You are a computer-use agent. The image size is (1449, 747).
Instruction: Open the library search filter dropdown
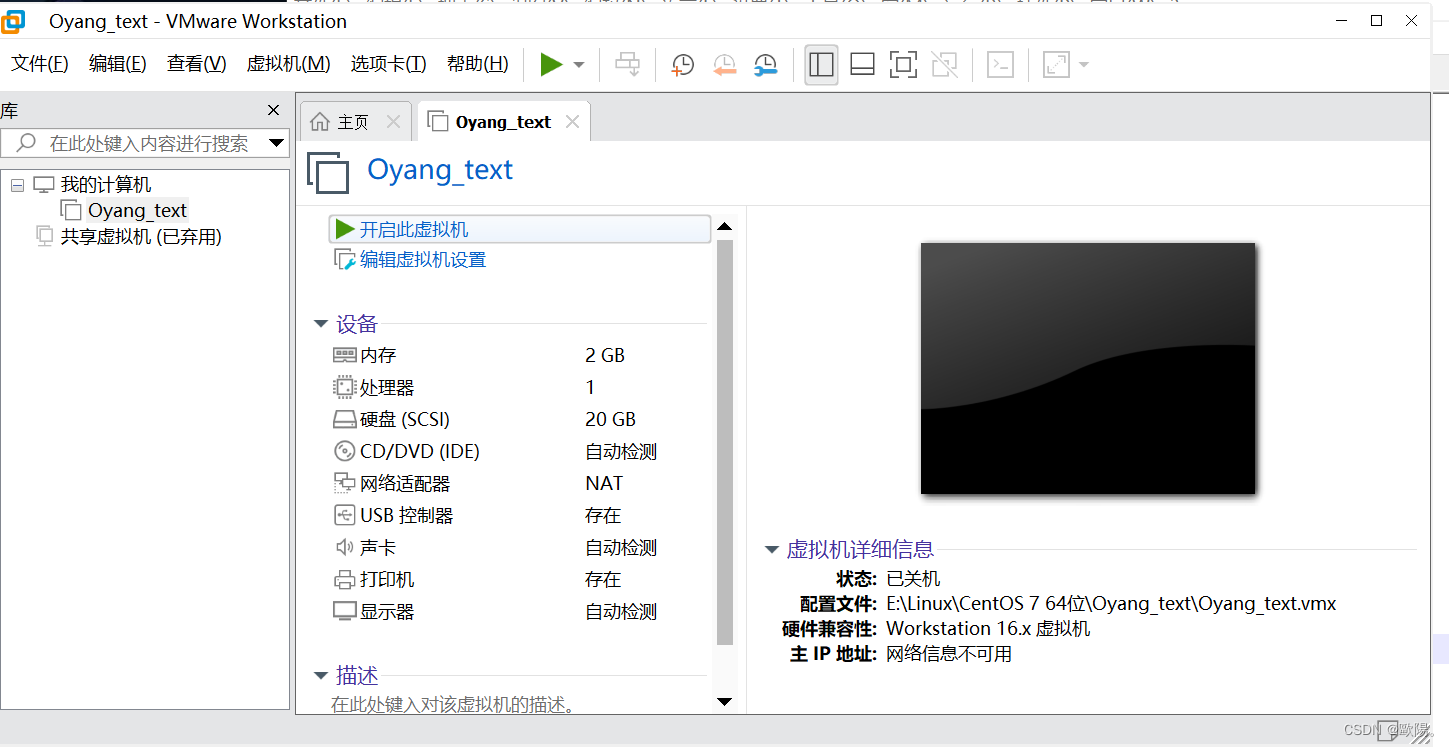(x=277, y=143)
